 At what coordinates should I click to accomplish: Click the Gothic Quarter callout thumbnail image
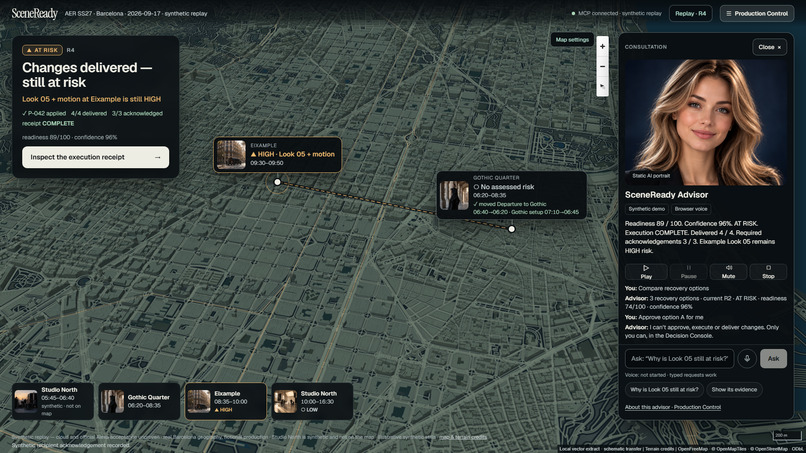[454, 195]
